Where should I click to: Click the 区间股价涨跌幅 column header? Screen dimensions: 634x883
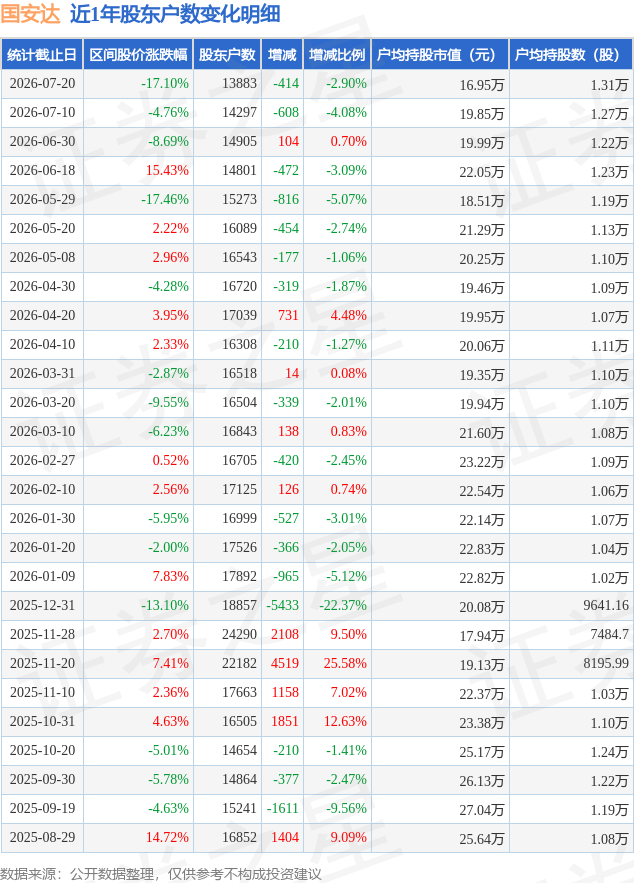point(138,55)
